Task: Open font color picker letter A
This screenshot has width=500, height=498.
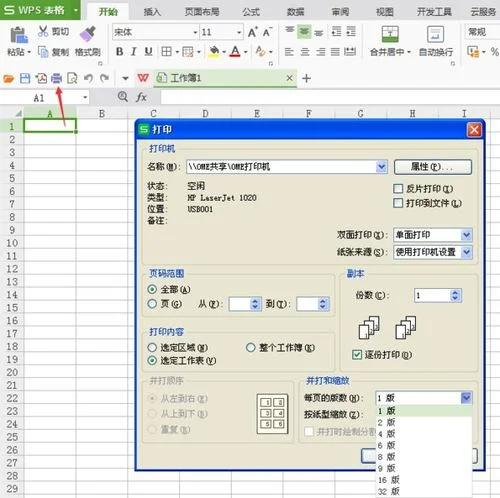Action: click(x=235, y=52)
